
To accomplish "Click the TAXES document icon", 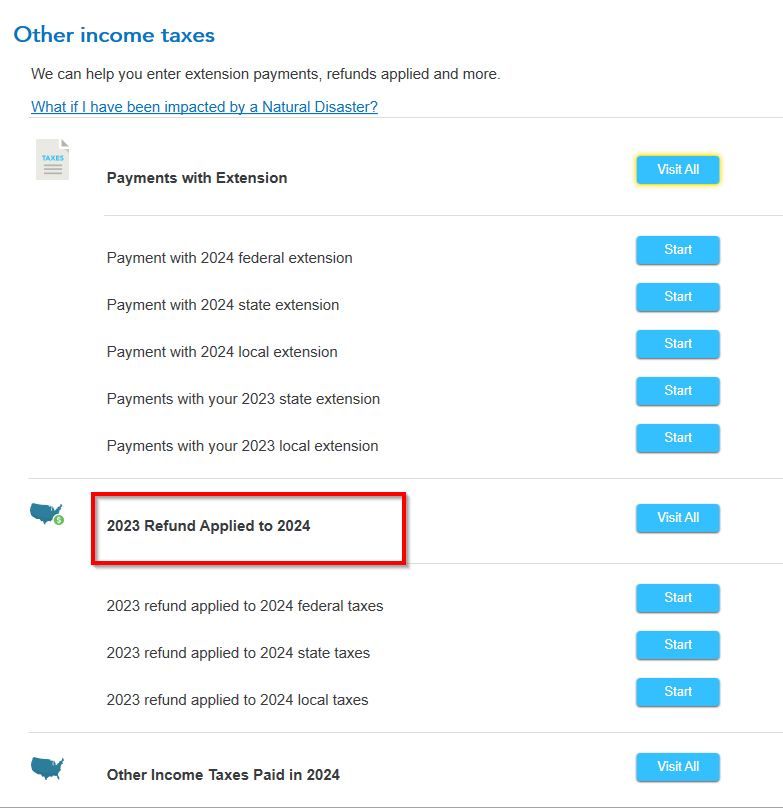I will [52, 160].
